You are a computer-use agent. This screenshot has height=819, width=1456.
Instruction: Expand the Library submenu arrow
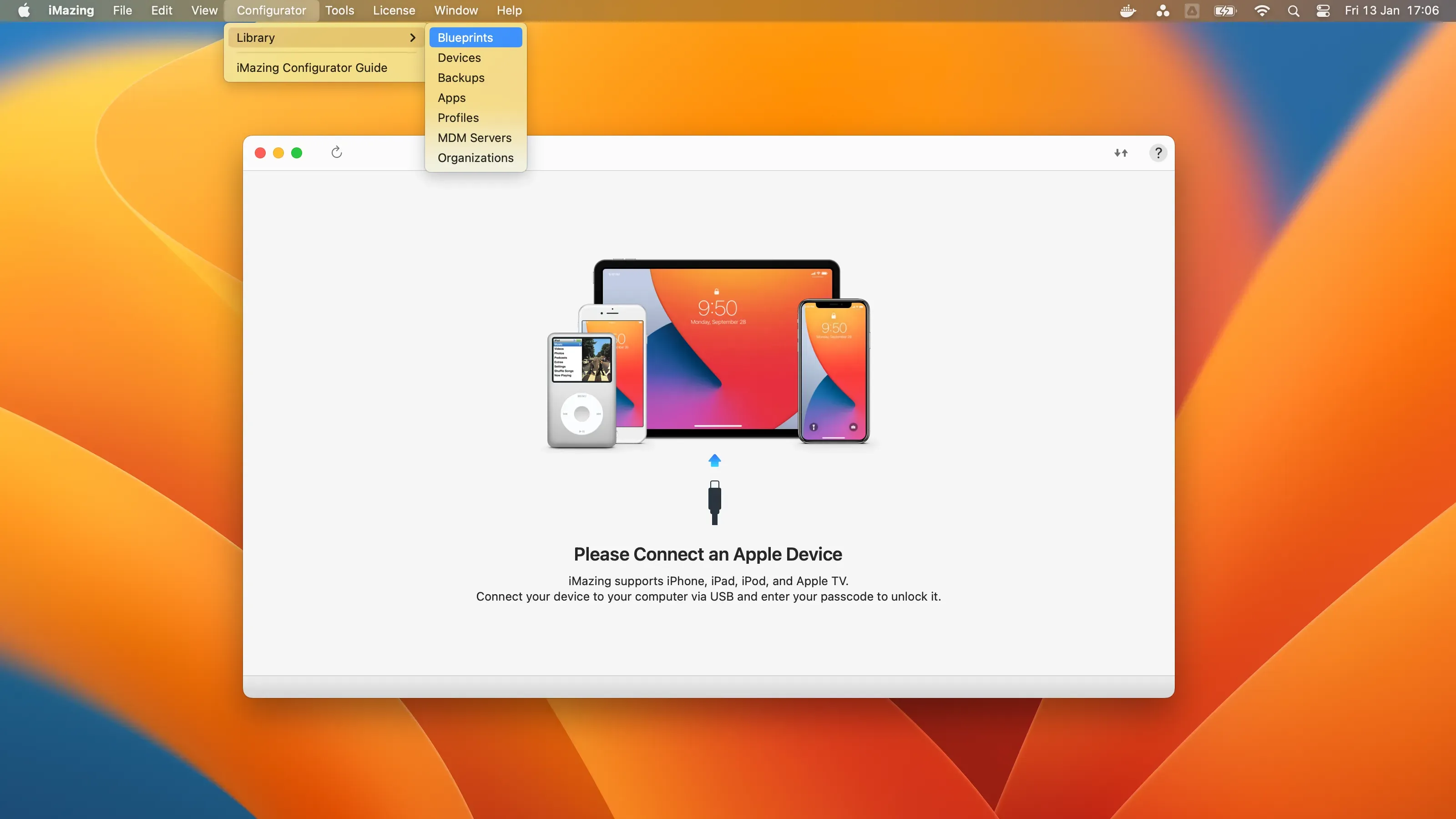point(412,37)
